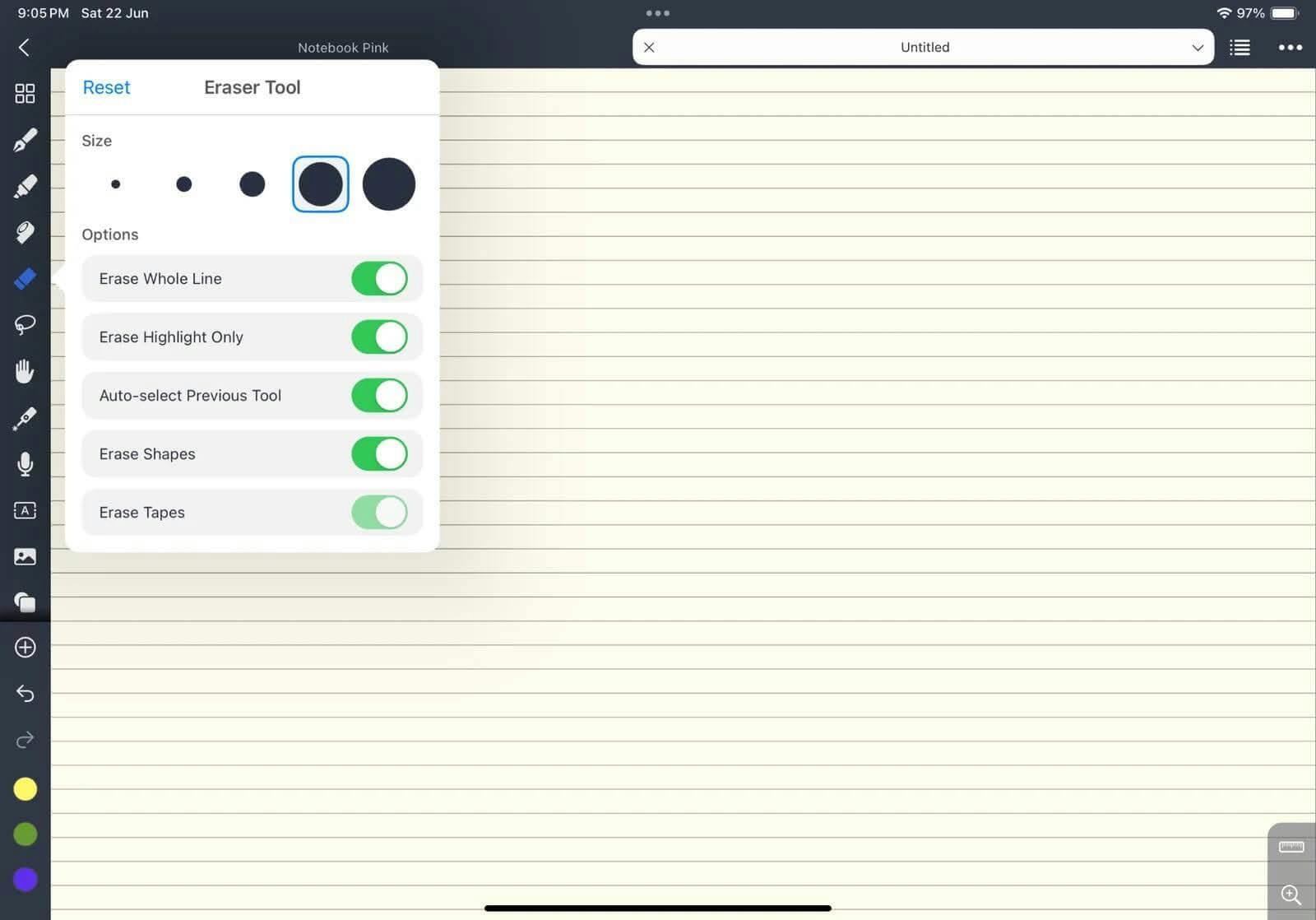
Task: Open the image insertion tool
Action: coord(25,556)
